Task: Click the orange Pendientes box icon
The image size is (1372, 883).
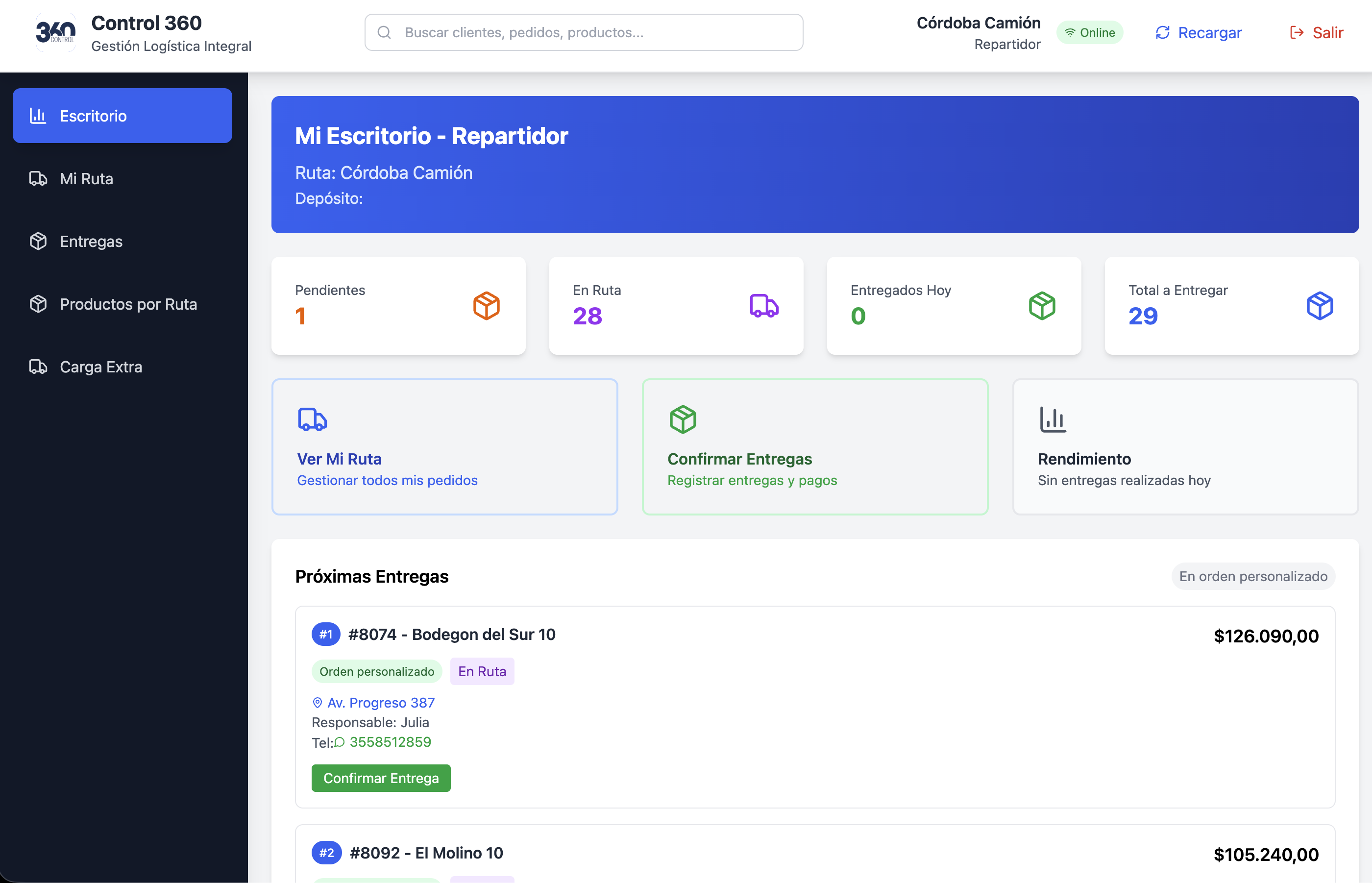Action: click(486, 306)
